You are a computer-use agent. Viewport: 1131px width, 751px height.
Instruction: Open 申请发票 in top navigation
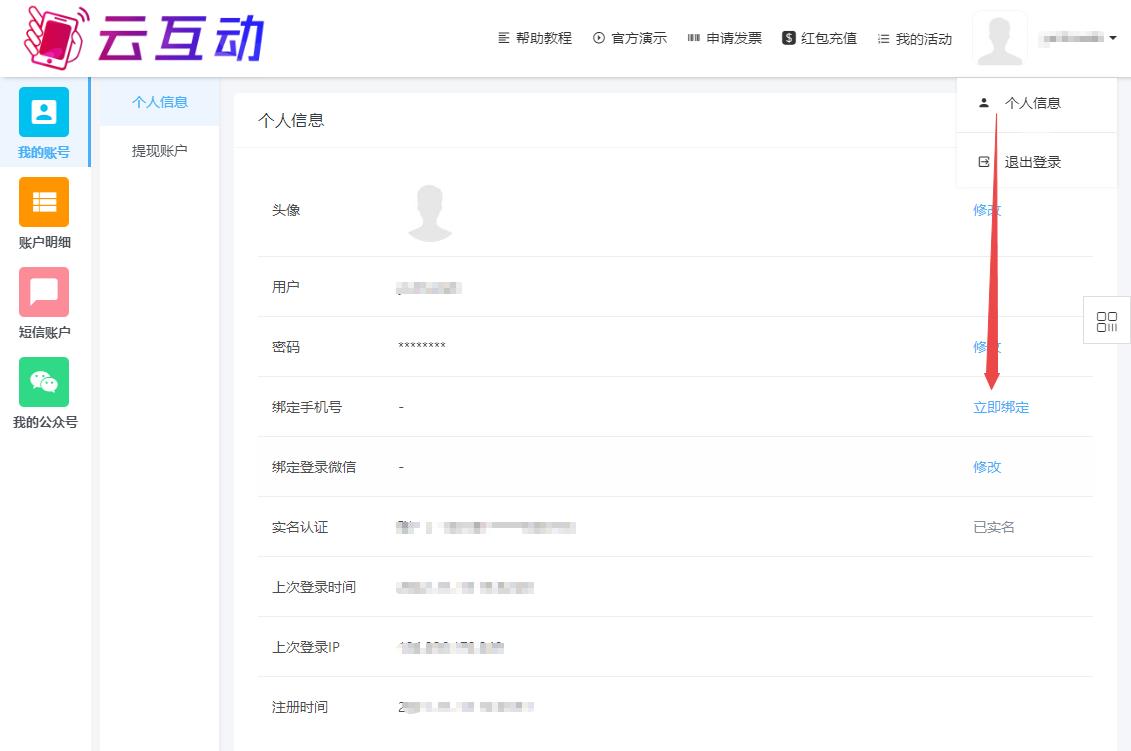click(x=725, y=38)
